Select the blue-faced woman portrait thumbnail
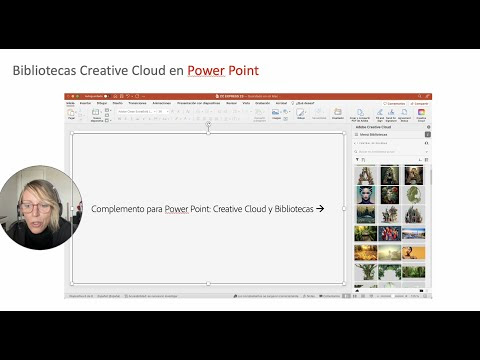The height and width of the screenshot is (360, 480). pos(365,195)
